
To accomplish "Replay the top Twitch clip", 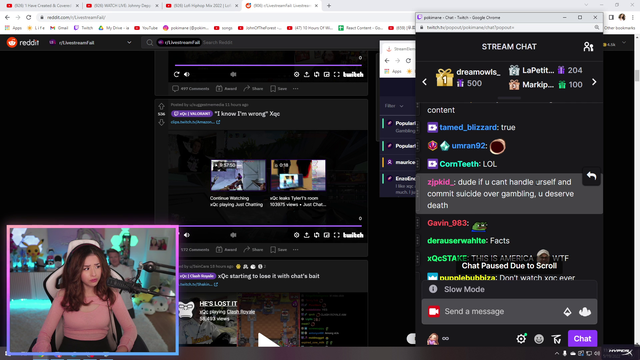I will [x=176, y=74].
